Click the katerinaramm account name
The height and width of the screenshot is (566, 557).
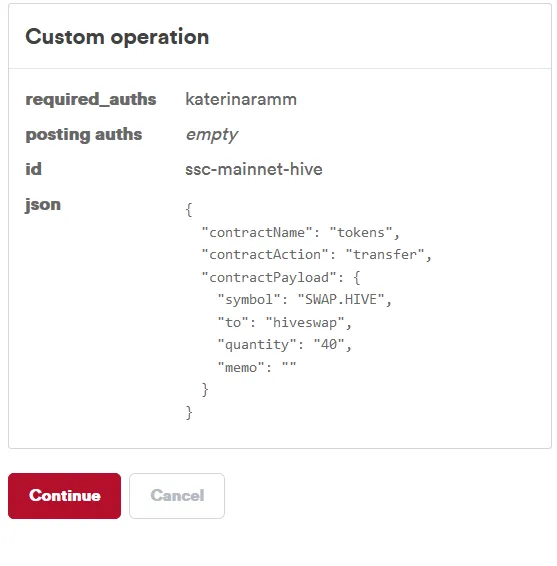[x=241, y=99]
